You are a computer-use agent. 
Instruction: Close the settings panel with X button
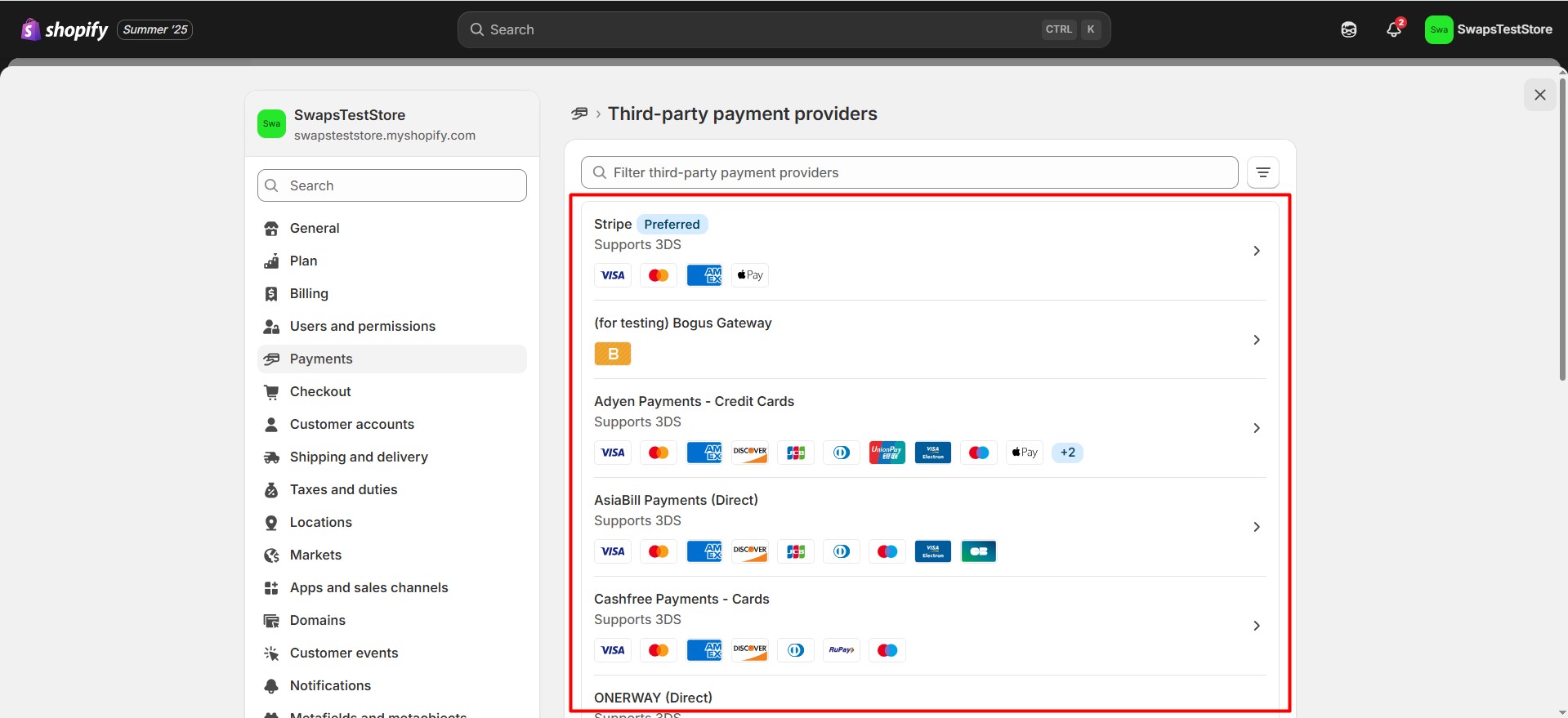pyautogui.click(x=1539, y=95)
